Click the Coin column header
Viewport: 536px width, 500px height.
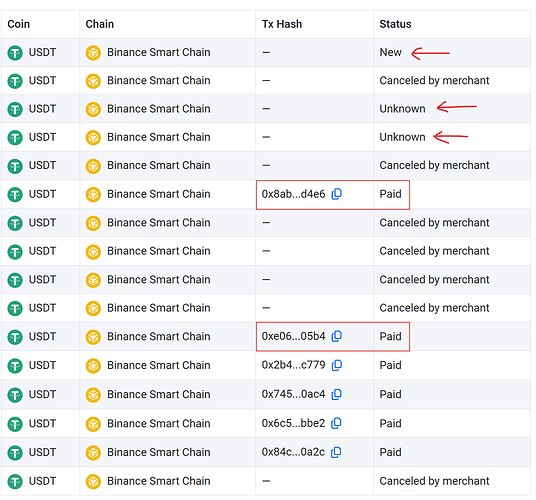click(19, 24)
